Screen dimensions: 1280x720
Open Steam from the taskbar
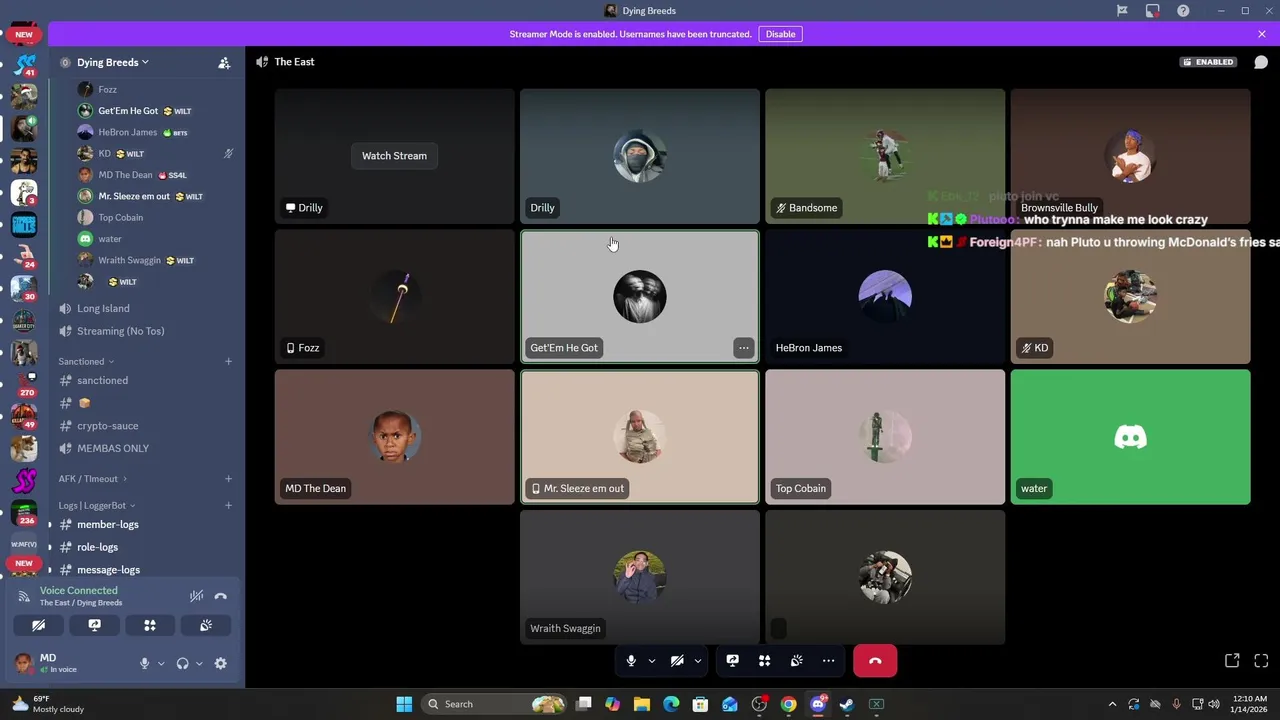(847, 704)
